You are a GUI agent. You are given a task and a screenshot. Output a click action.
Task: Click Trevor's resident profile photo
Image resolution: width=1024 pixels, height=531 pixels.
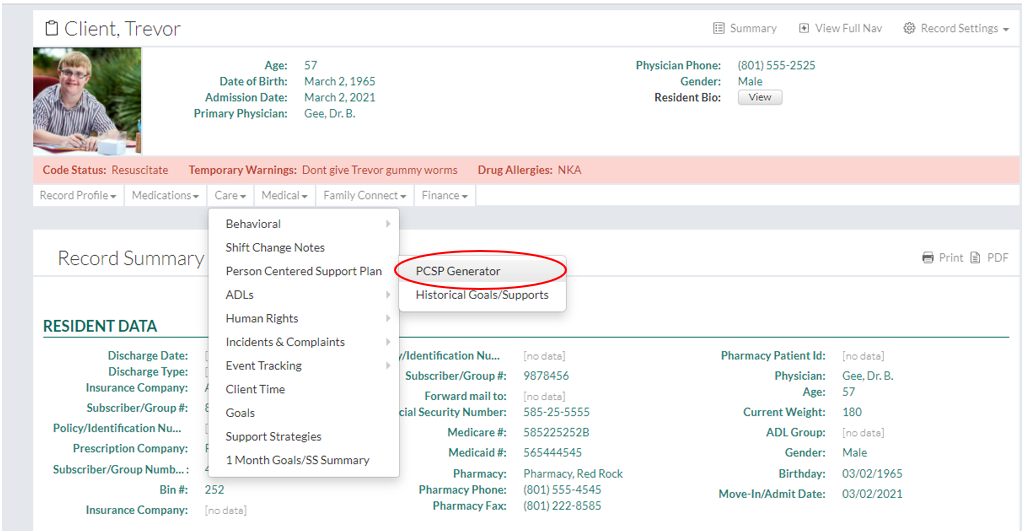(87, 101)
